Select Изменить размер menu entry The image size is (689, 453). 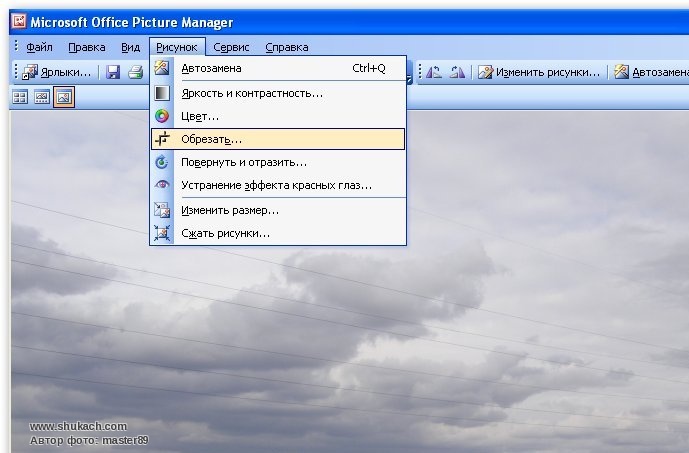(278, 210)
